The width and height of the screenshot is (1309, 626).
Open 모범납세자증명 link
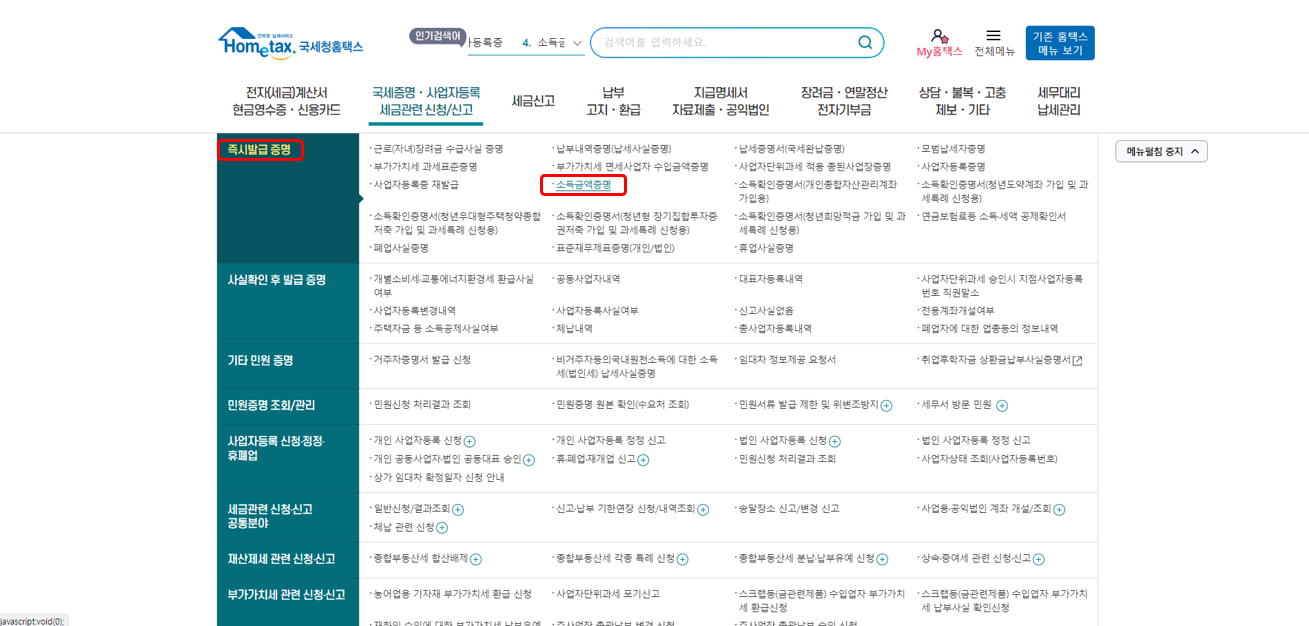tap(954, 149)
